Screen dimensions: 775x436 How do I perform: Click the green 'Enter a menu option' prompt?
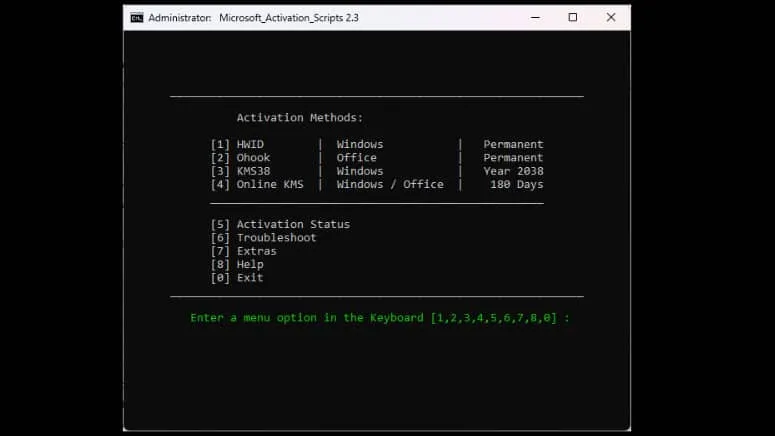tap(380, 318)
